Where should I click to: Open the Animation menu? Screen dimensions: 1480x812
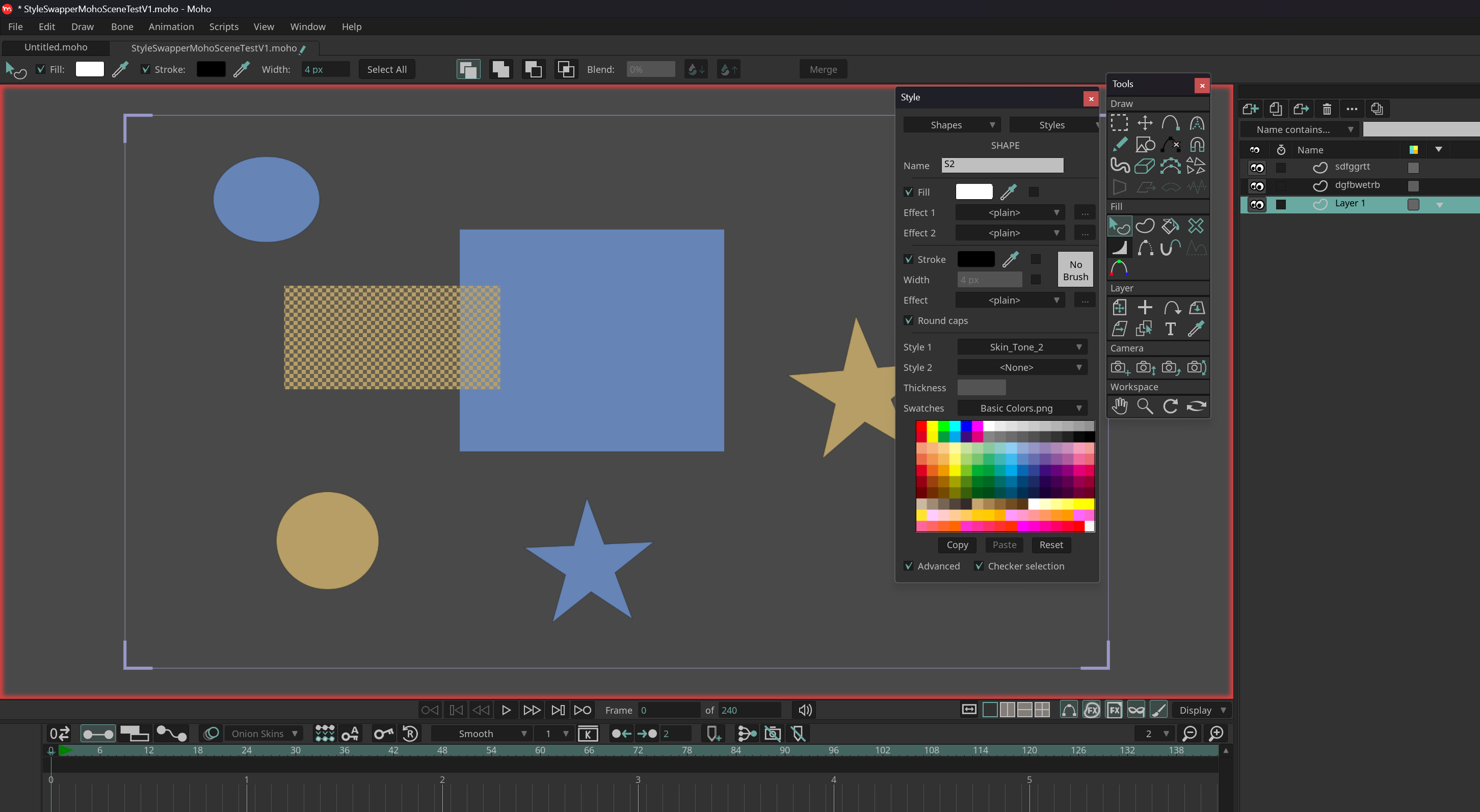coord(171,26)
